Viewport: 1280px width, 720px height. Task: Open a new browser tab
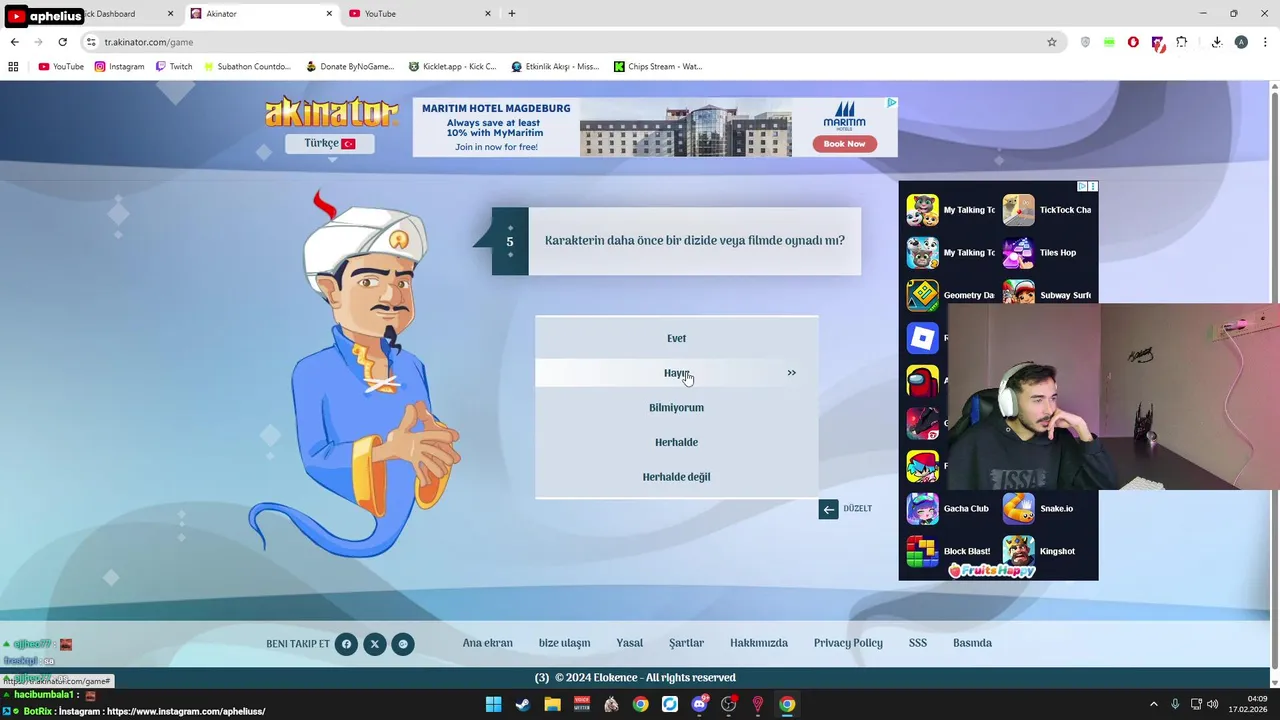(x=512, y=14)
